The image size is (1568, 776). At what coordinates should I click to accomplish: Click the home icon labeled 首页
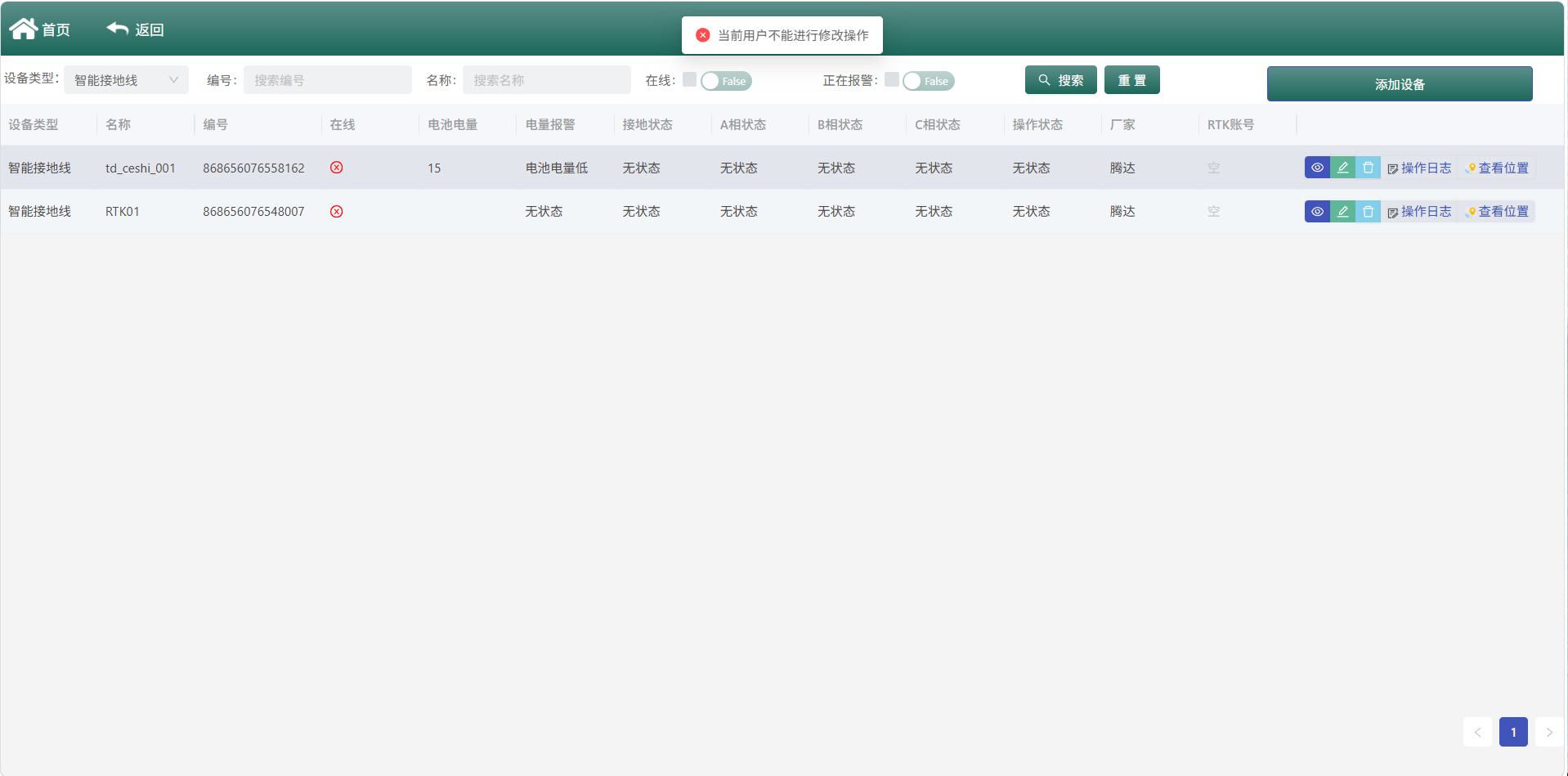click(24, 29)
